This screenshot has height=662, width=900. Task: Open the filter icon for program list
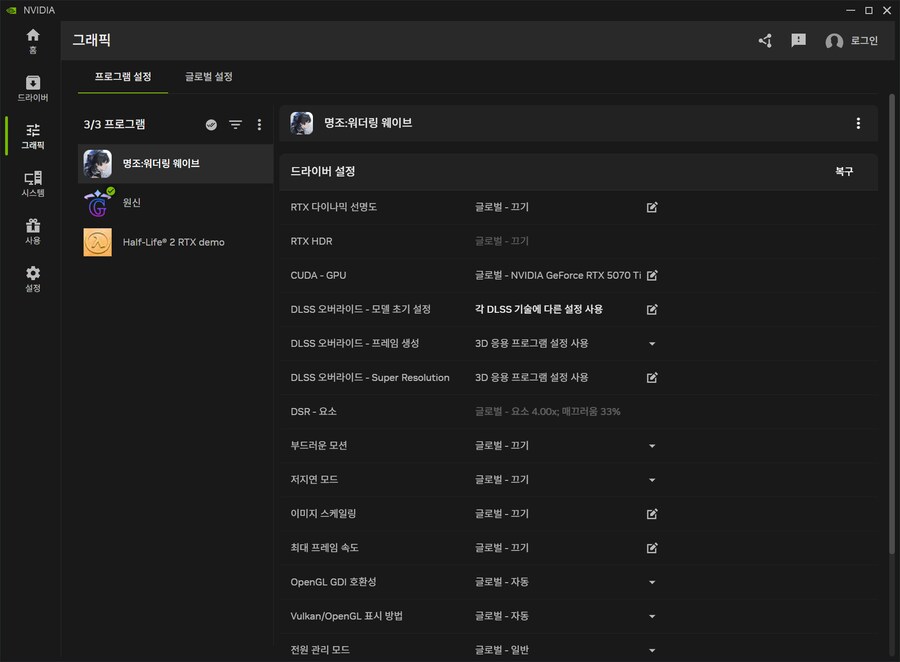click(235, 125)
